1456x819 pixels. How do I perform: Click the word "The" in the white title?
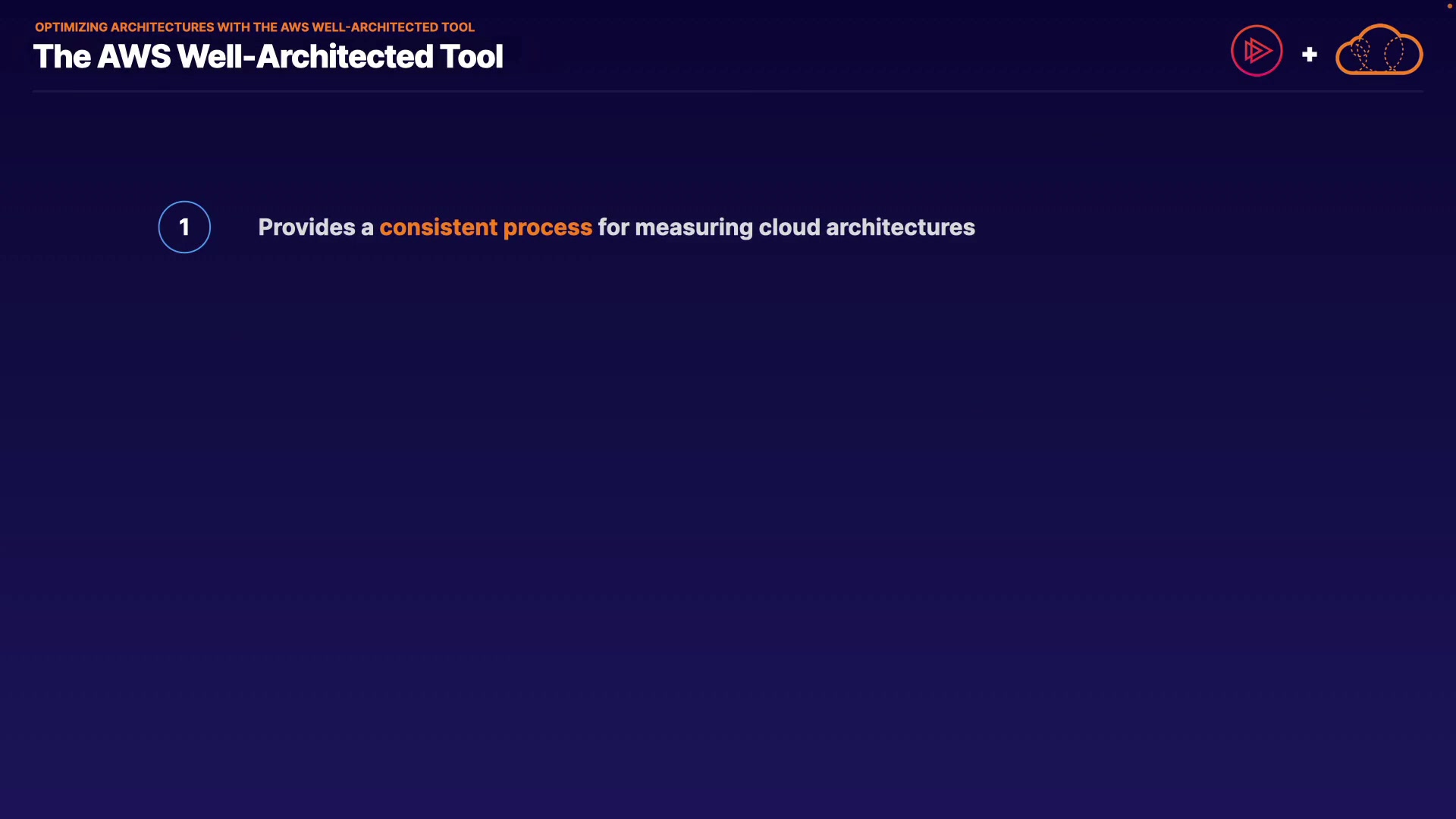coord(62,57)
